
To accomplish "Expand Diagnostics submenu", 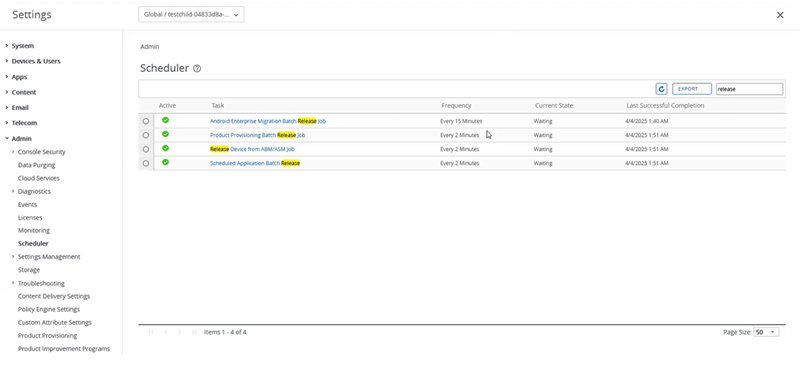I will [x=13, y=191].
